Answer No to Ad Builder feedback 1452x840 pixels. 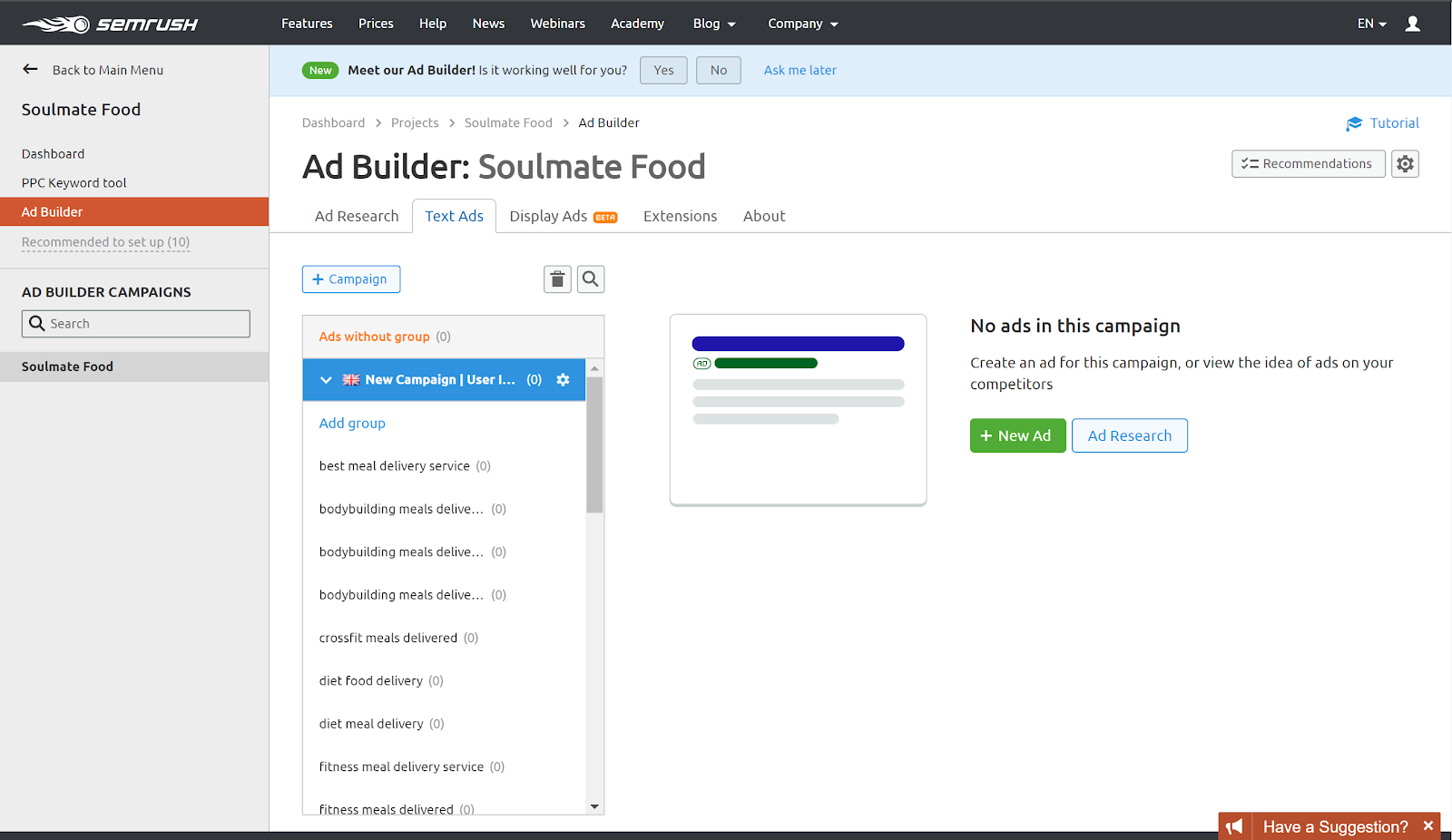(x=719, y=70)
